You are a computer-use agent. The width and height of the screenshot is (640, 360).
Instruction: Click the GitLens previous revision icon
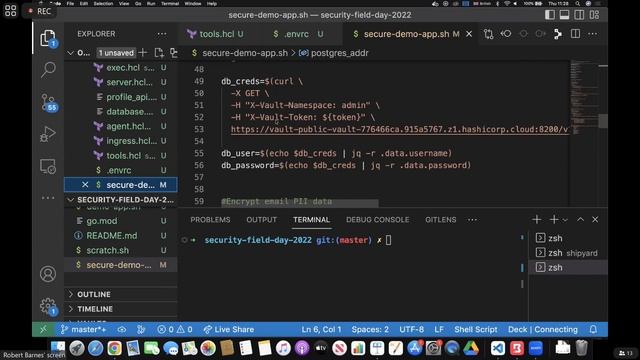pyautogui.click(x=506, y=34)
